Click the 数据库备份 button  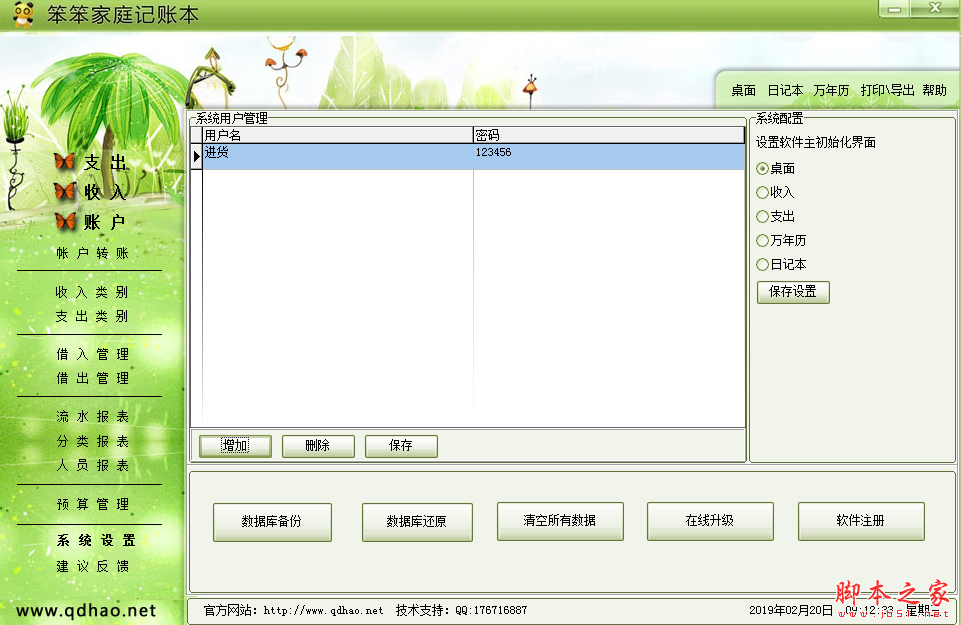point(272,521)
